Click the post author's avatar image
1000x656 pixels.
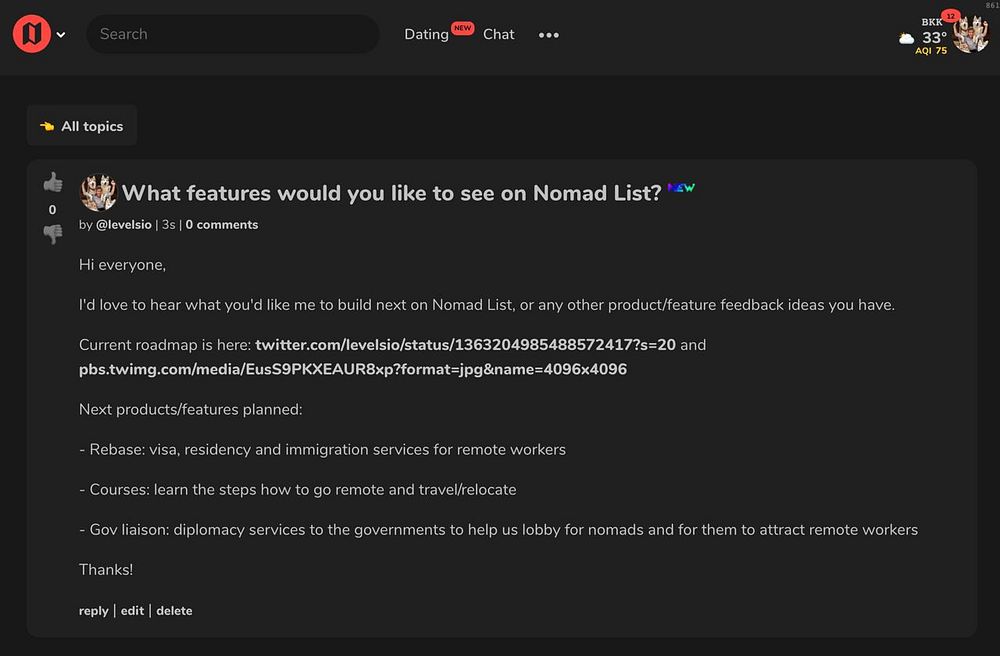coord(98,192)
